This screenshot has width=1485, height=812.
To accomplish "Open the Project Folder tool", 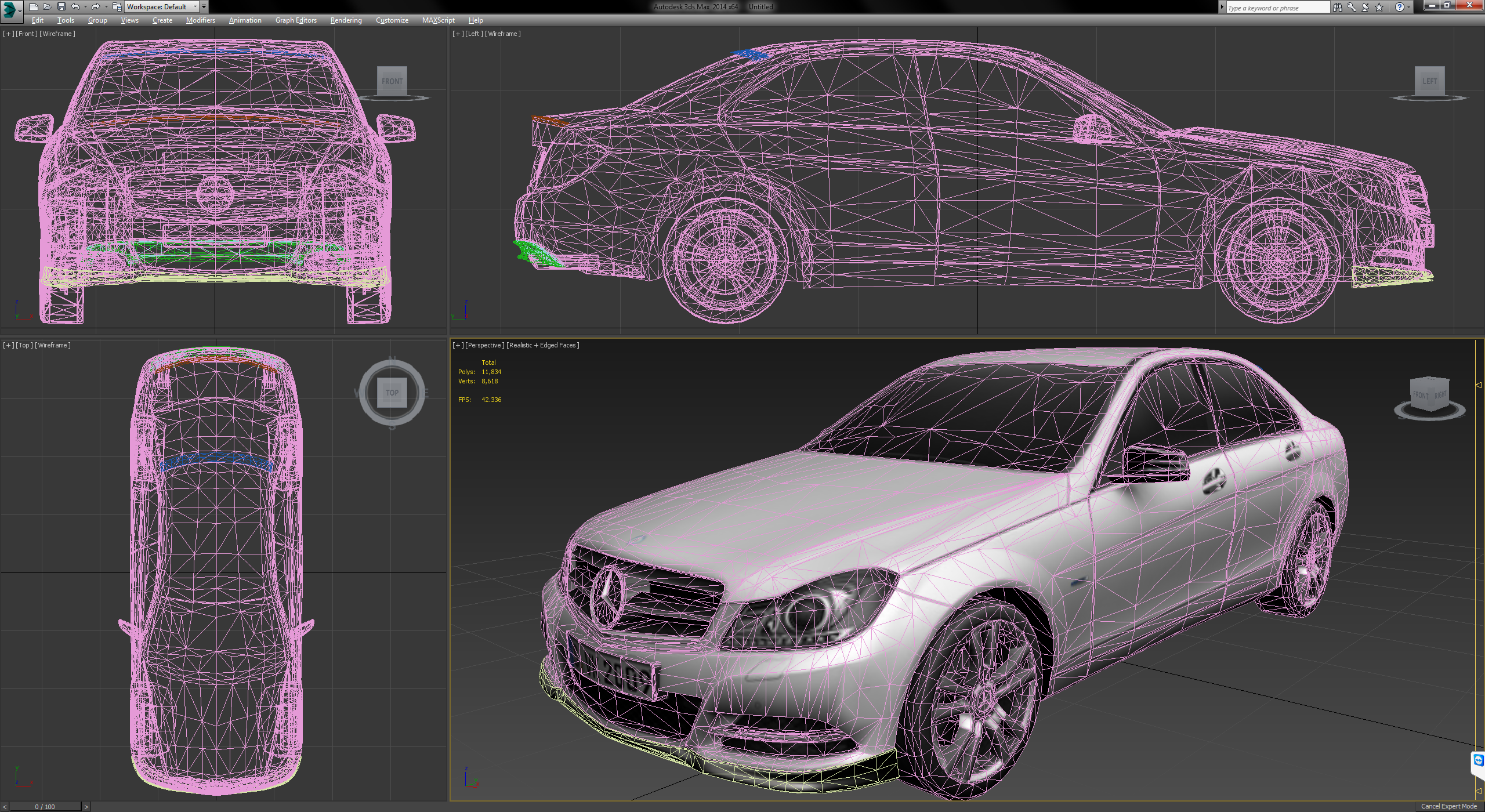I will pyautogui.click(x=118, y=7).
